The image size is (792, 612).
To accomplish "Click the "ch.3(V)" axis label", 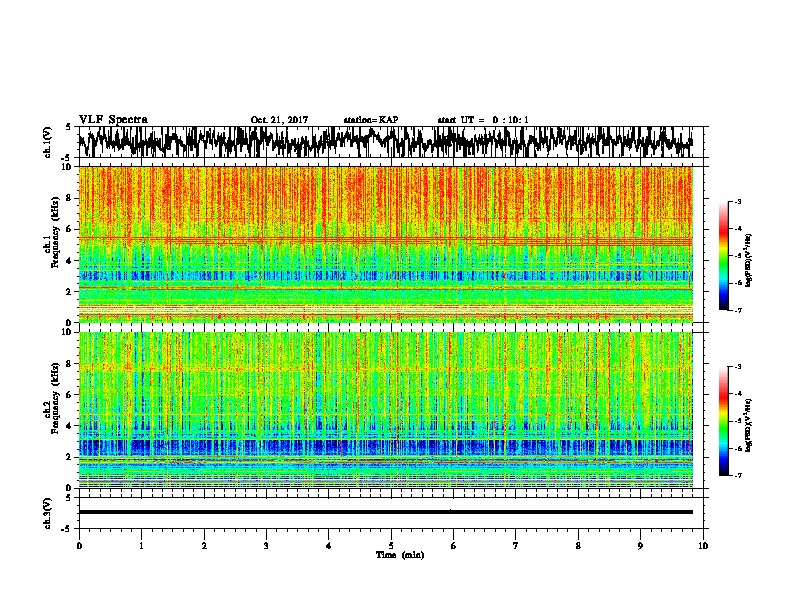I will (x=48, y=513).
